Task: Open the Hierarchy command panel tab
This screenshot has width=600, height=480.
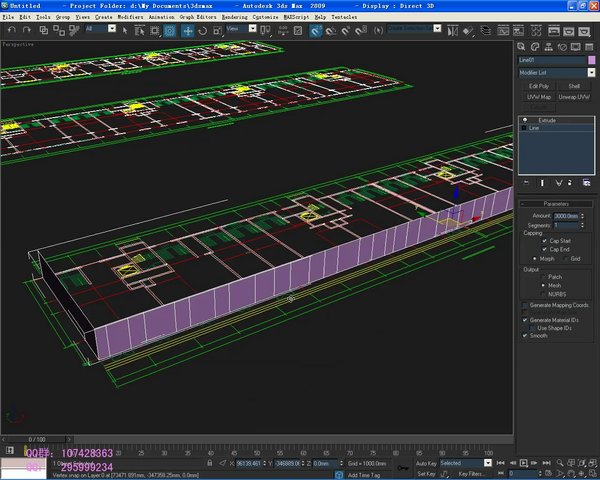Action: pos(548,47)
